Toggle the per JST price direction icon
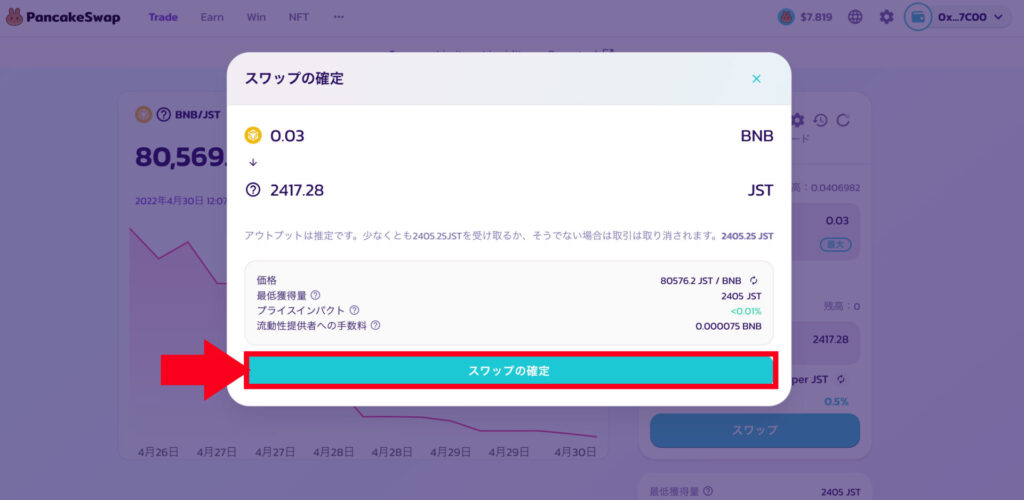This screenshot has width=1024, height=500. (x=841, y=379)
